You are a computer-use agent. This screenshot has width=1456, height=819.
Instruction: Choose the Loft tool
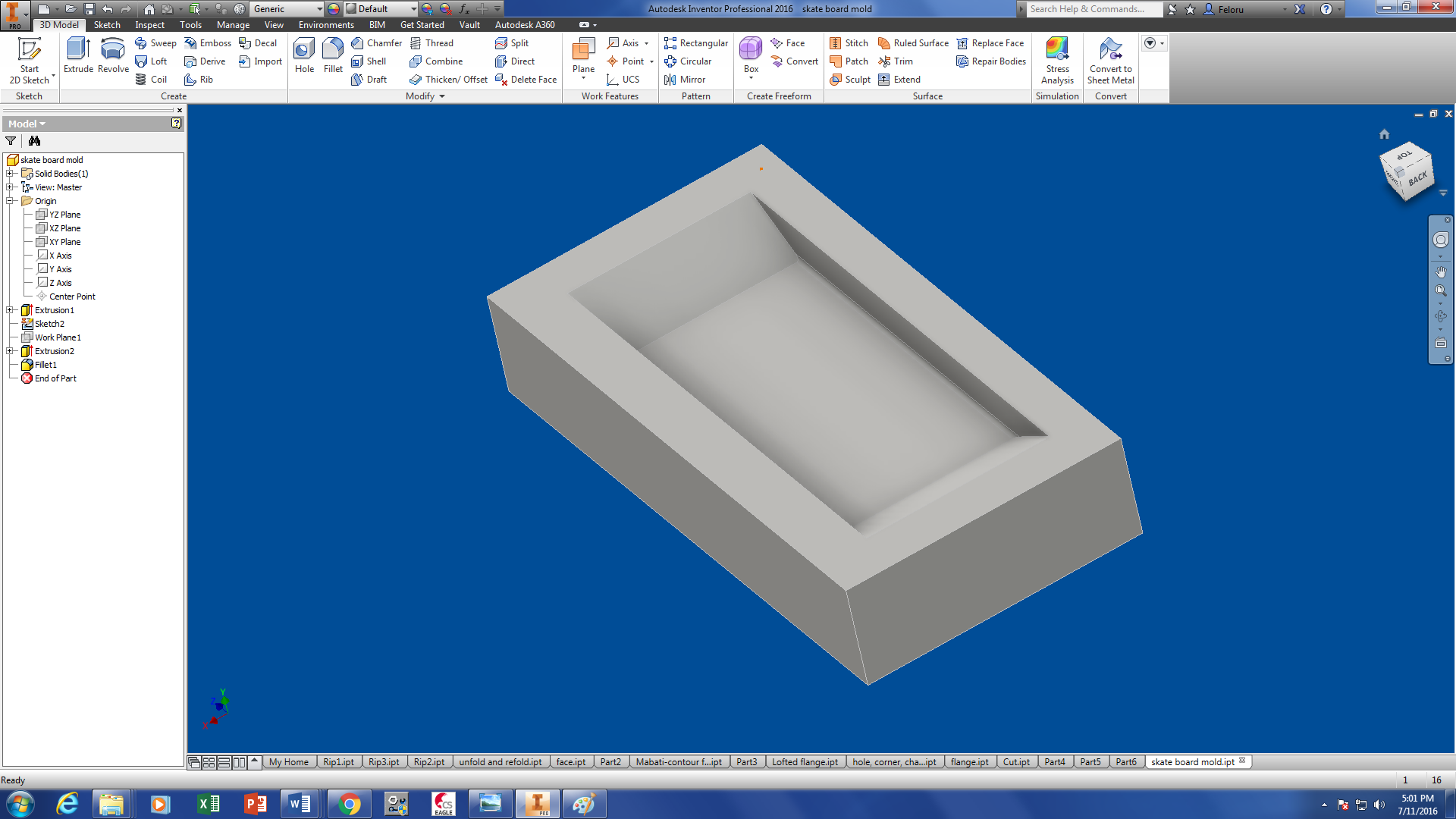click(151, 61)
